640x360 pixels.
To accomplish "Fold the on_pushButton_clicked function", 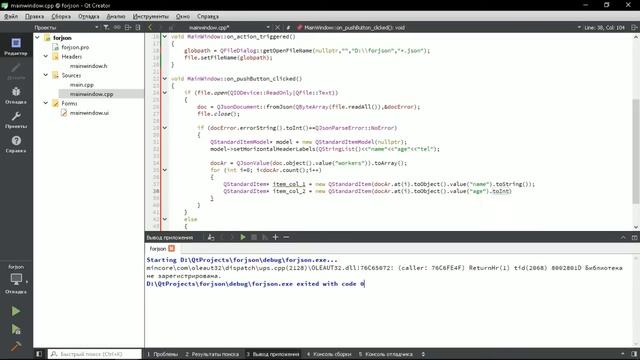I will pyautogui.click(x=165, y=78).
